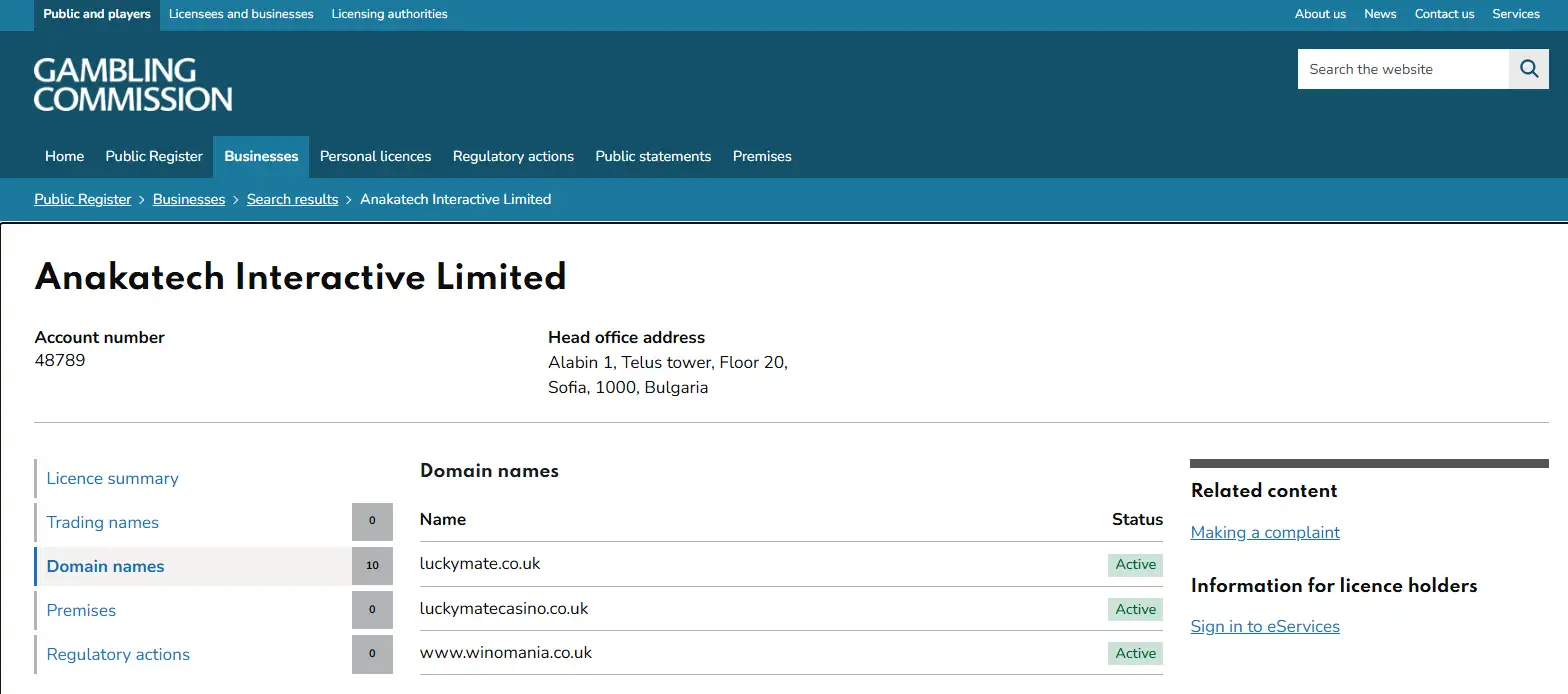1568x694 pixels.
Task: Open Contact us page
Action: (x=1444, y=14)
